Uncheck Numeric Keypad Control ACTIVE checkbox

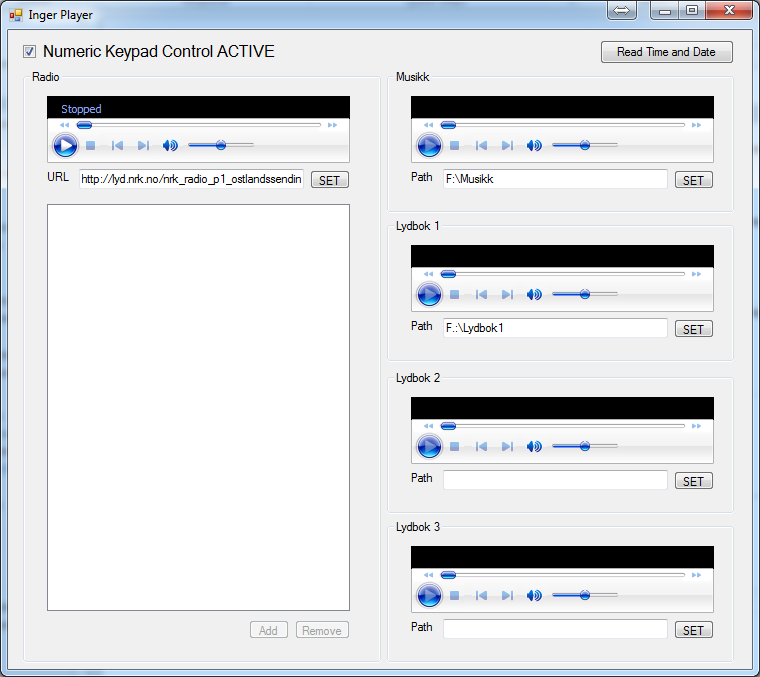[30, 51]
